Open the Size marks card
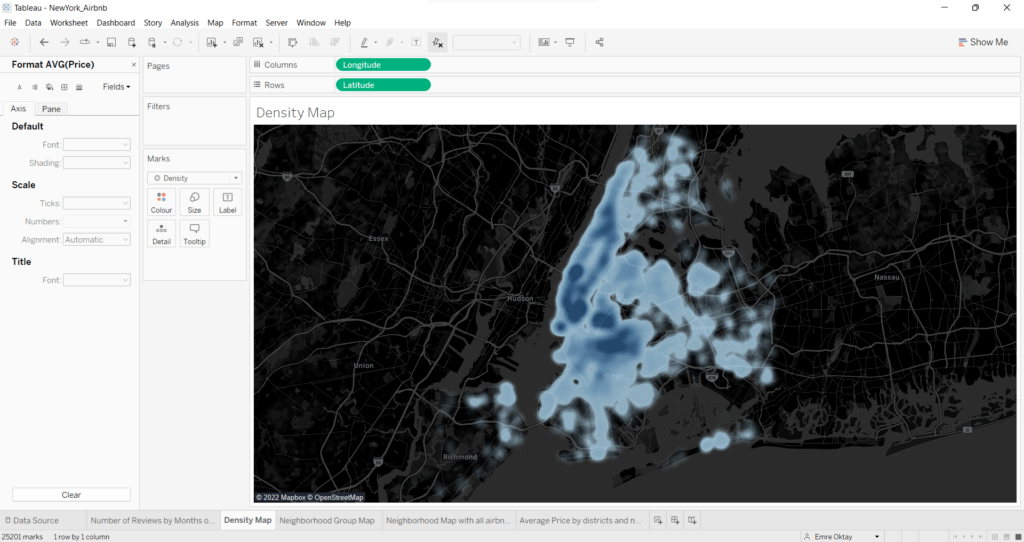Viewport: 1024px width, 542px height. [194, 202]
